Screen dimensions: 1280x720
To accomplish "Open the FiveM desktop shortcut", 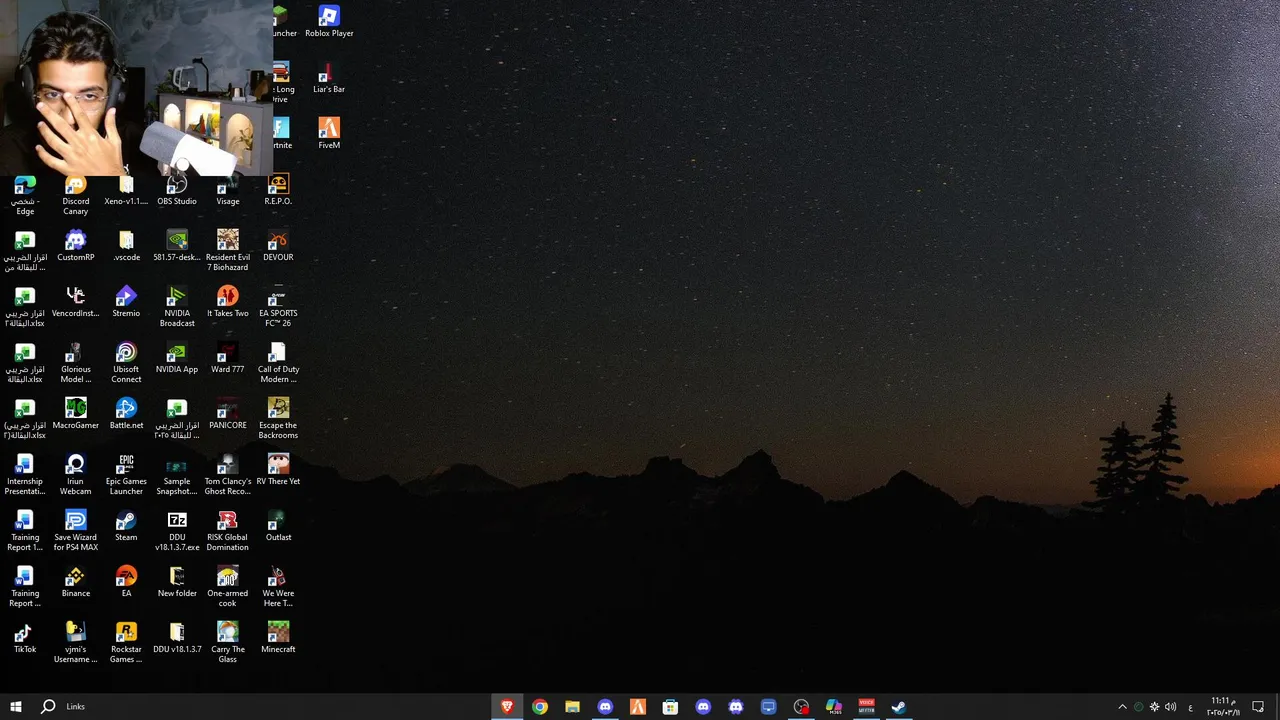I will (x=329, y=134).
